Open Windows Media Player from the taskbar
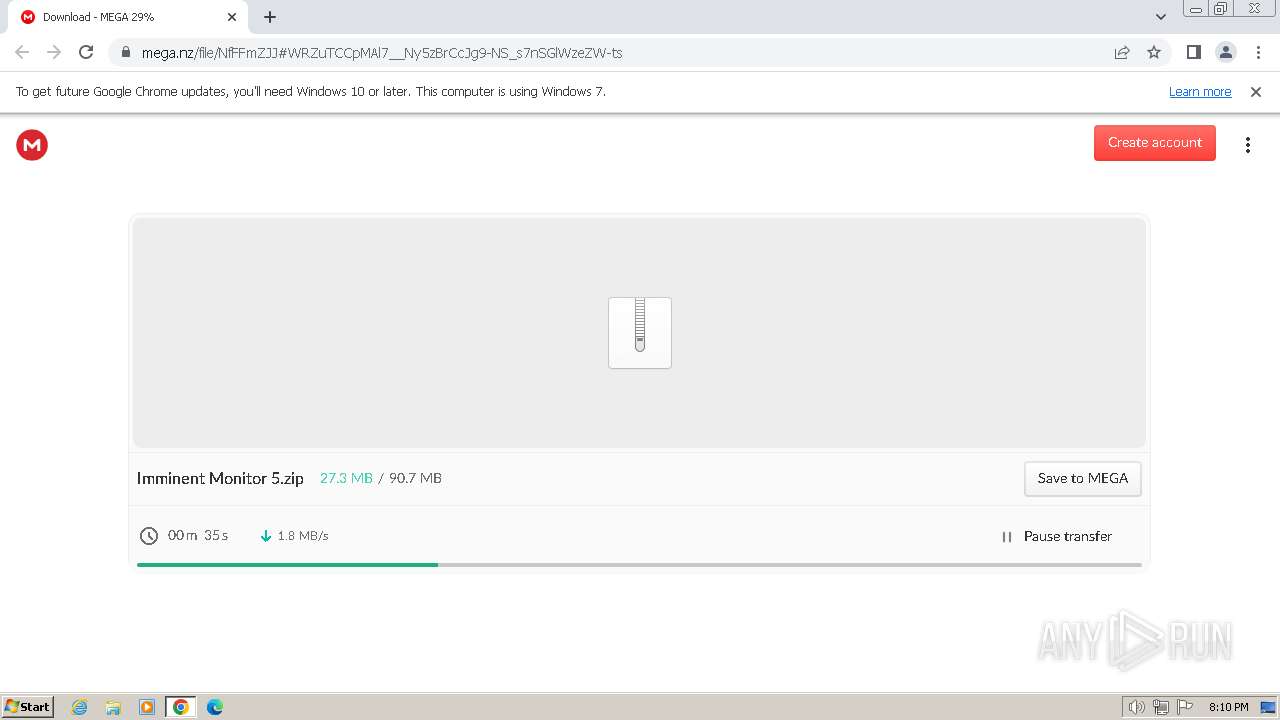Screen dimensions: 1280x720 (147, 707)
